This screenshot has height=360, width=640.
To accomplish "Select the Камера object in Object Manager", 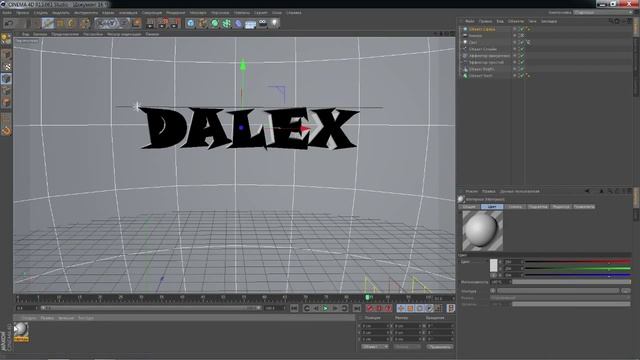I will (476, 36).
